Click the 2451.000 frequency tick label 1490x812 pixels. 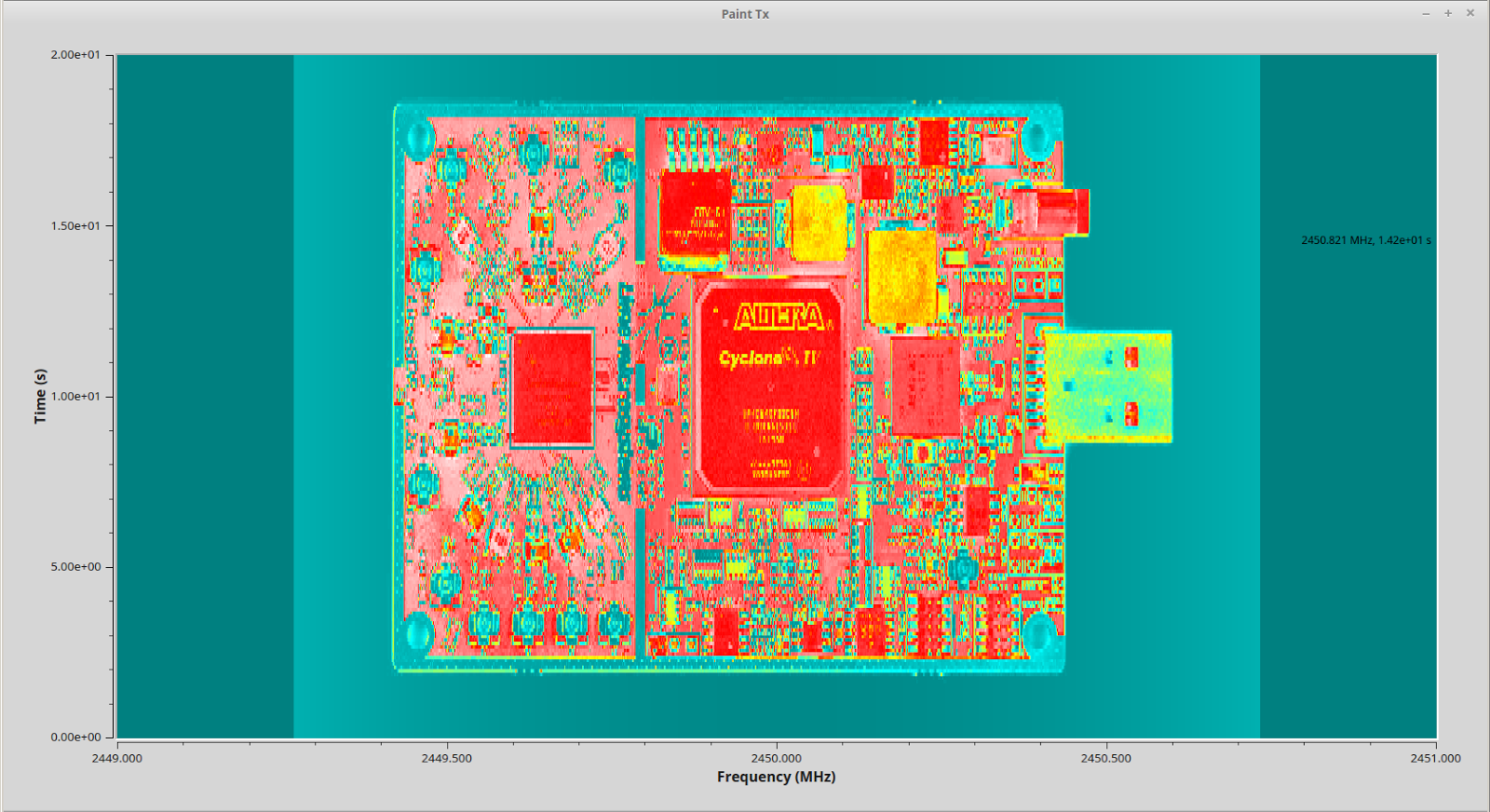1436,758
